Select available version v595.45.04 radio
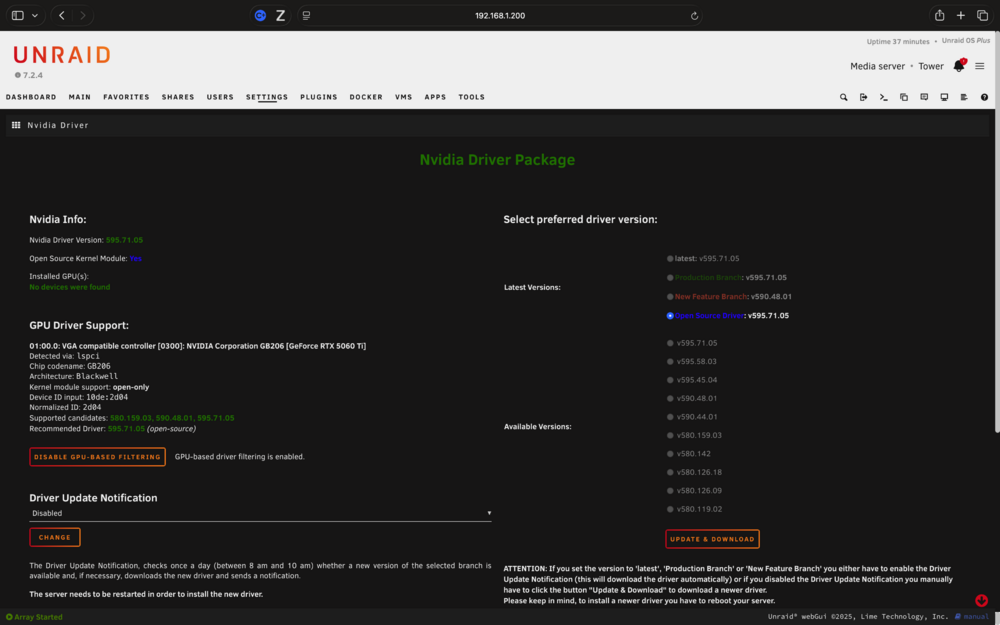 point(670,380)
